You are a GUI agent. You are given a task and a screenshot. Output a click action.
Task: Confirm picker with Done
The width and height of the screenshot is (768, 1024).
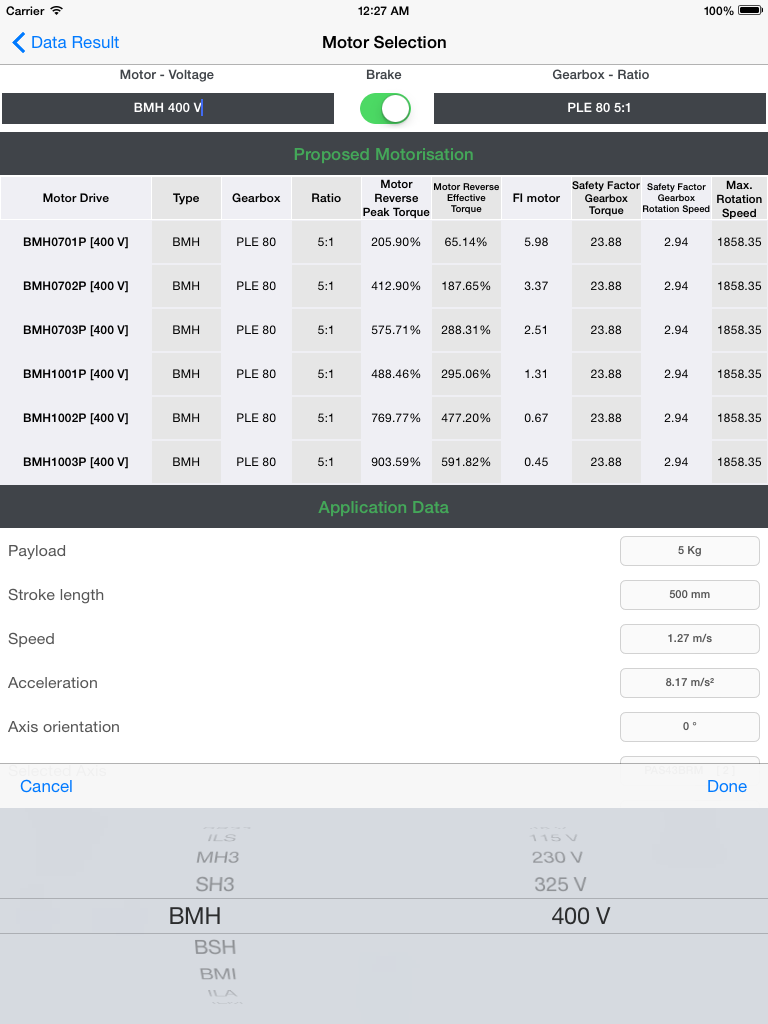727,786
